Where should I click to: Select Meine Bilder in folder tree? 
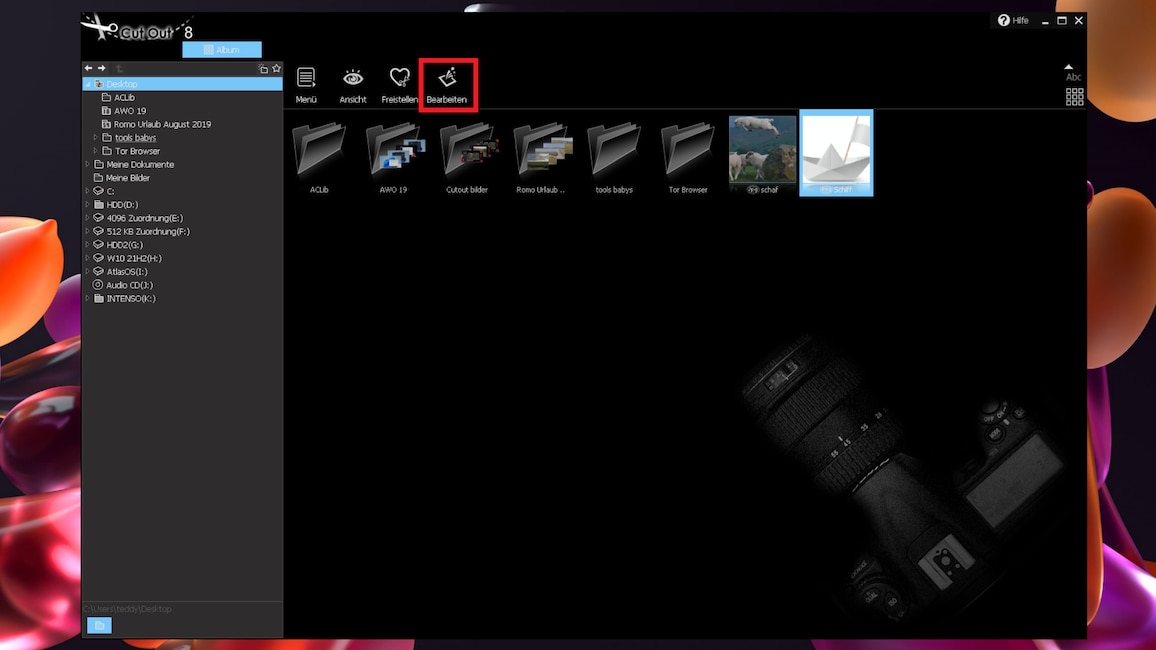click(128, 178)
